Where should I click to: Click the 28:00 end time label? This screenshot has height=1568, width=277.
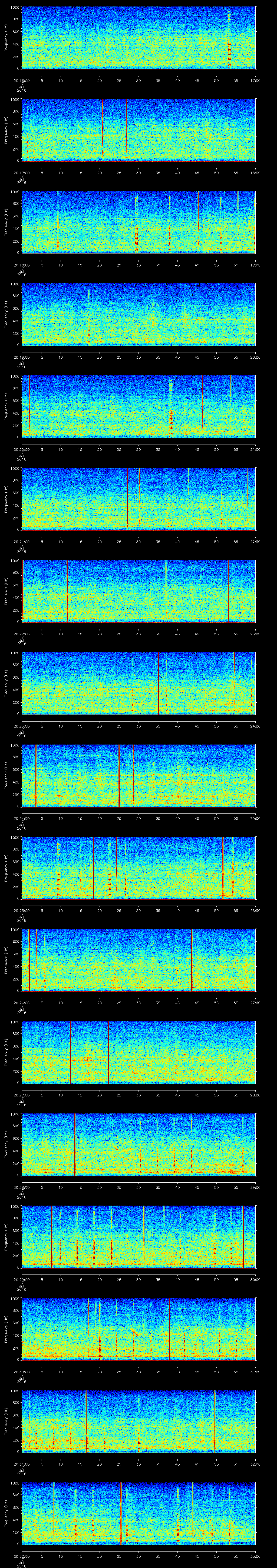coord(255,1095)
